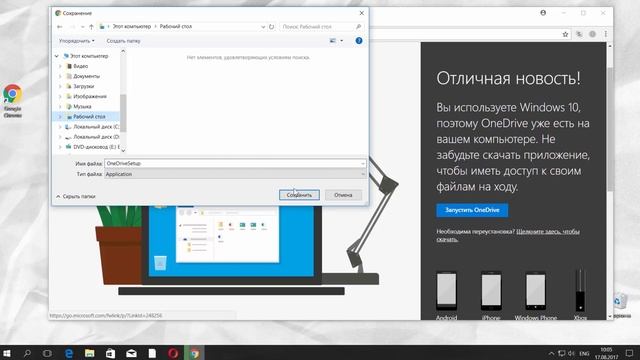This screenshot has height=360, width=640.
Task: Open the Chrome three-dot menu
Action: coord(606,34)
